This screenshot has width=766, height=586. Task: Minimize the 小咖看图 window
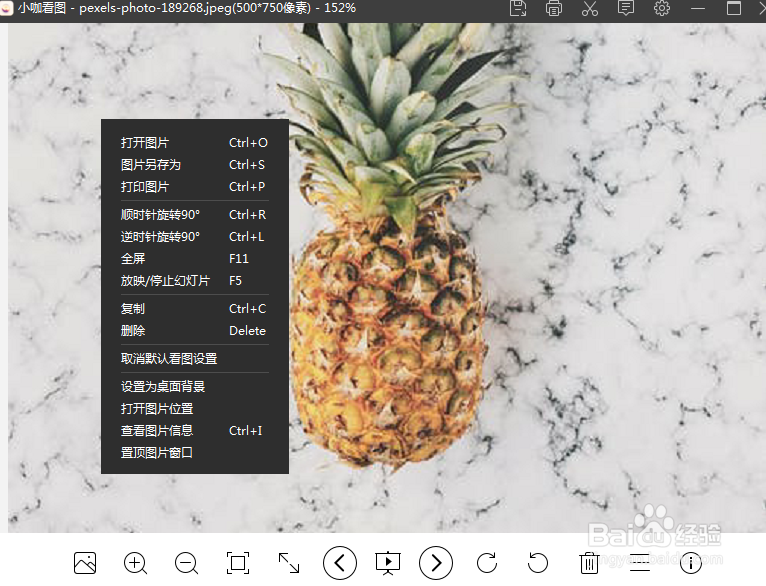pos(698,8)
